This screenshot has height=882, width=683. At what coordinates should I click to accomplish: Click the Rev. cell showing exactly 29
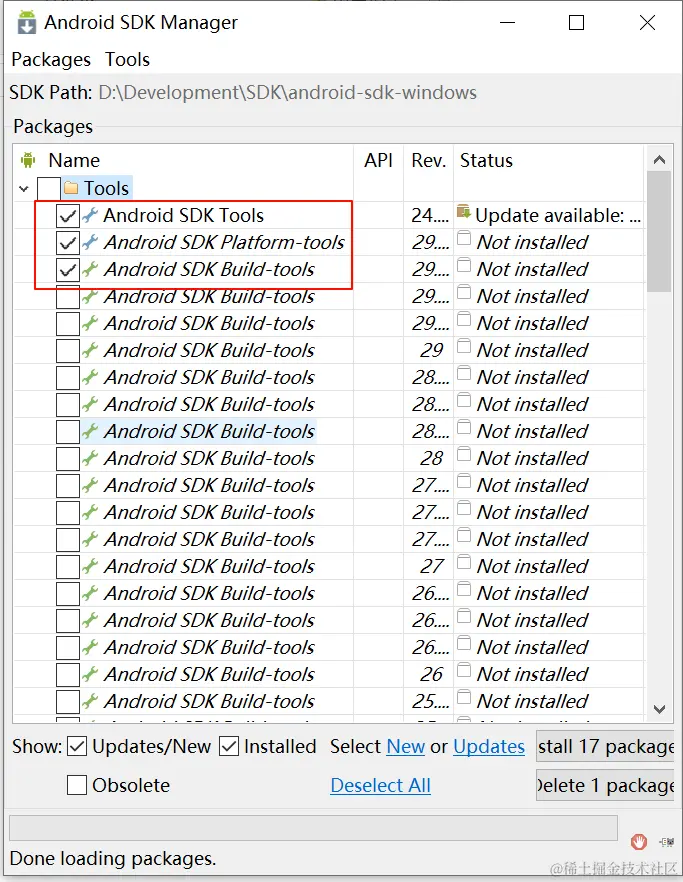432,350
